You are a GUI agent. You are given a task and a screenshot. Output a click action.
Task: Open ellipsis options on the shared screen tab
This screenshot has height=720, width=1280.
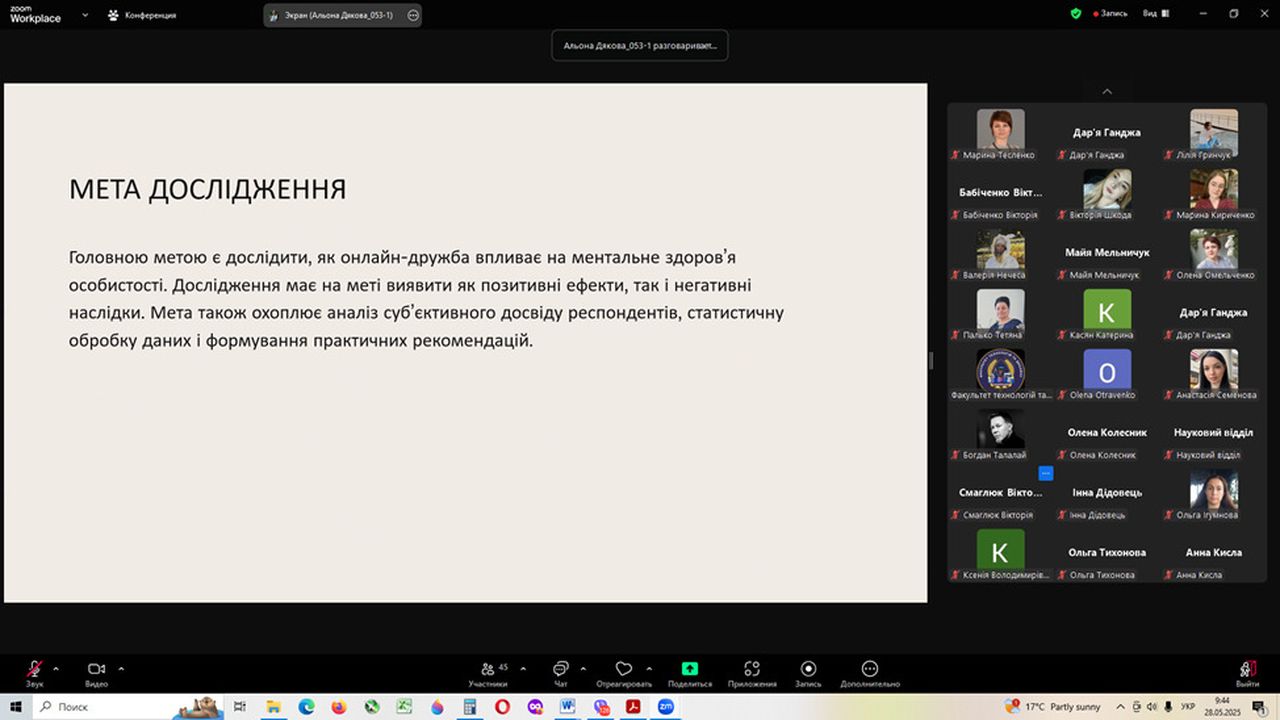tap(413, 15)
